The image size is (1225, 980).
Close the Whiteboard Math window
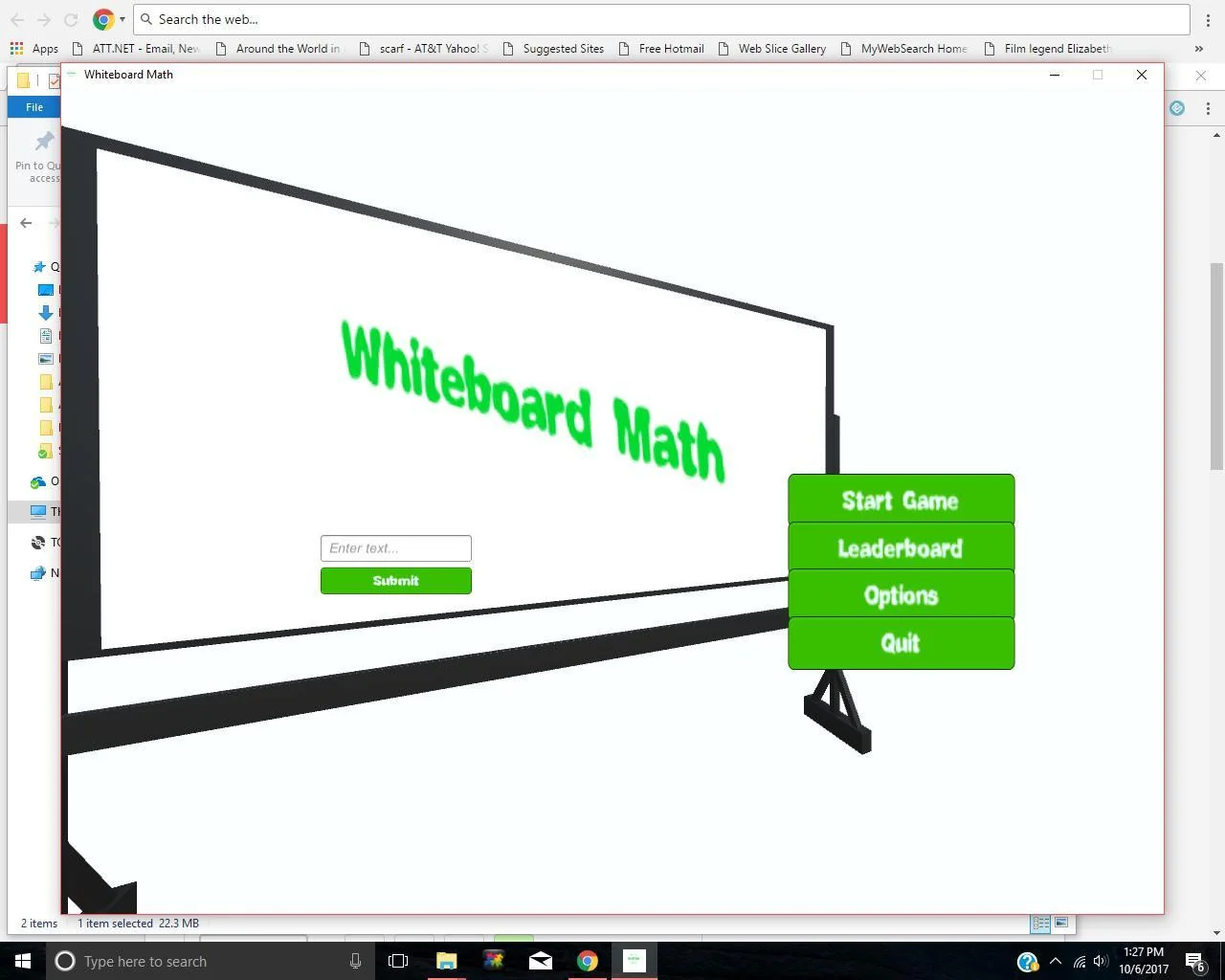click(x=1141, y=75)
